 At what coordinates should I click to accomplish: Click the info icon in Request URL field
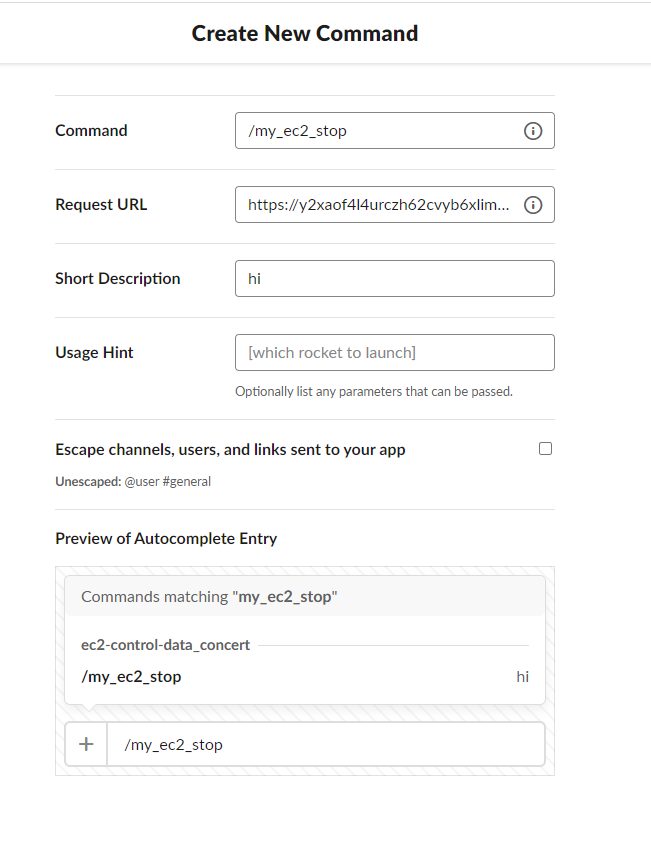coord(533,205)
